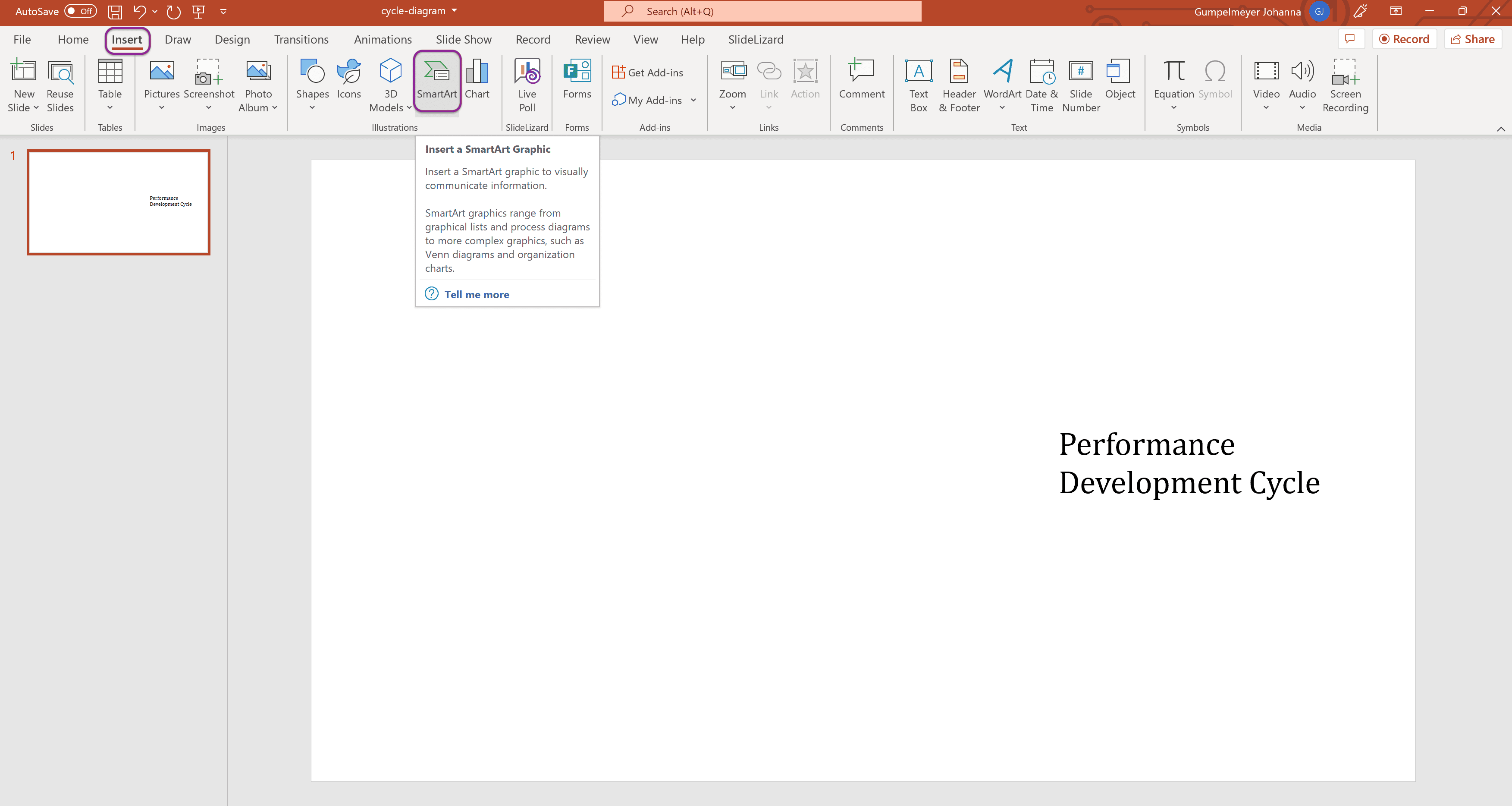This screenshot has width=1512, height=806.
Task: Select slide 1 thumbnail in the panel
Action: tap(119, 202)
